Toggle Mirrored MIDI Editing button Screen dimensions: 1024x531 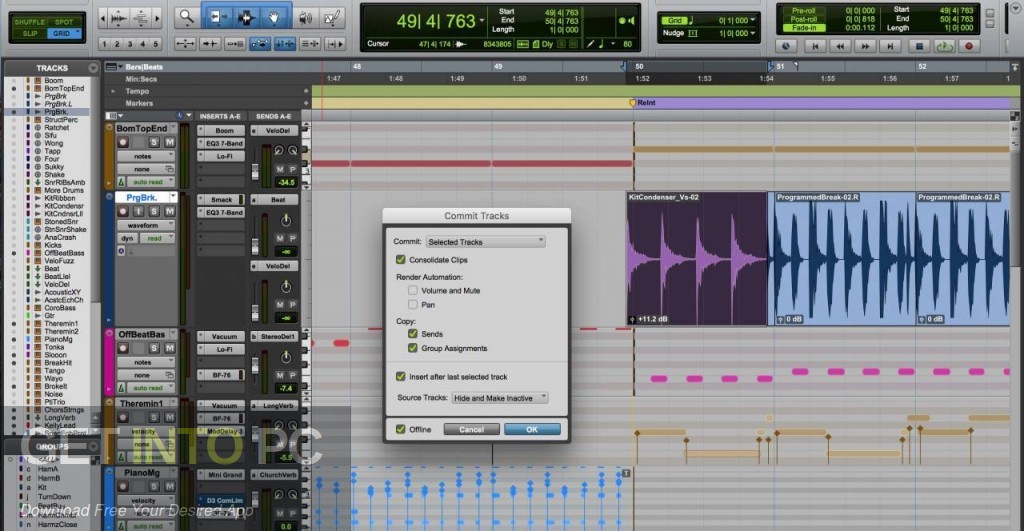pyautogui.click(x=235, y=44)
